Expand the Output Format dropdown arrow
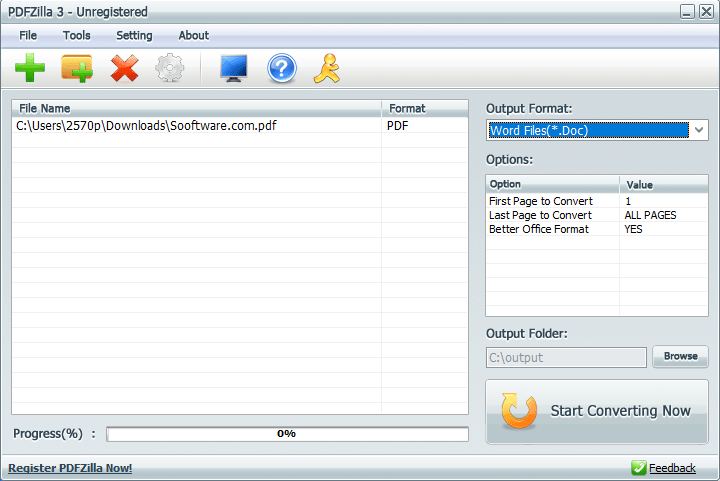This screenshot has width=720, height=481. [x=699, y=130]
